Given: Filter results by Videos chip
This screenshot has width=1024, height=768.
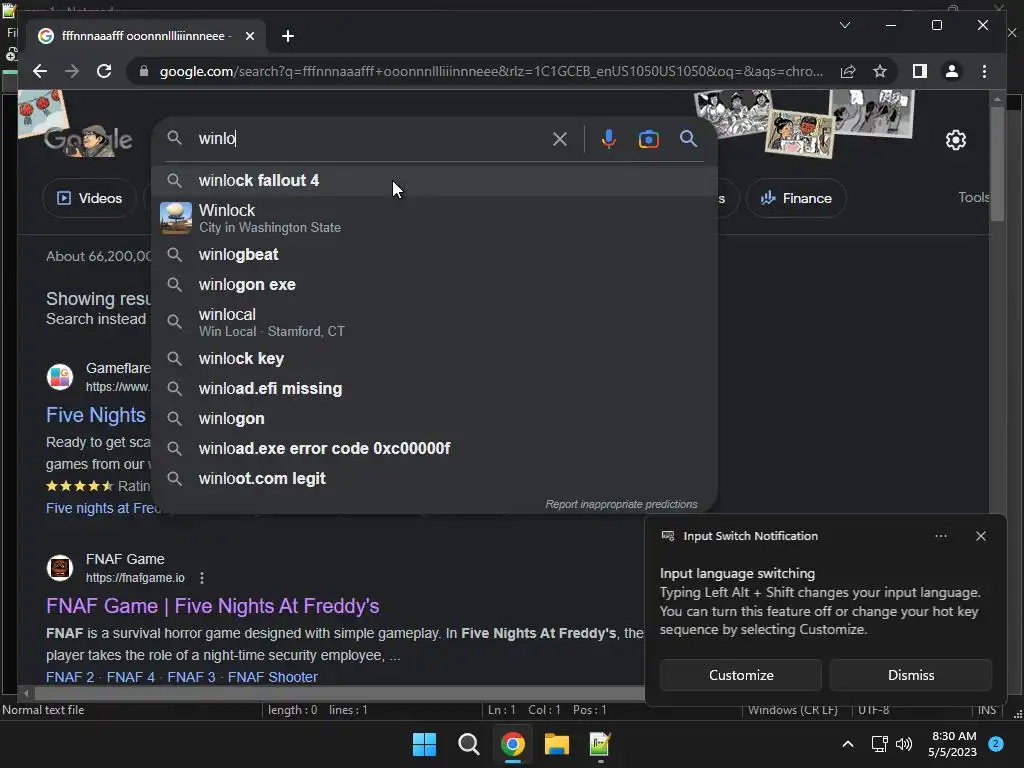Looking at the screenshot, I should 89,198.
